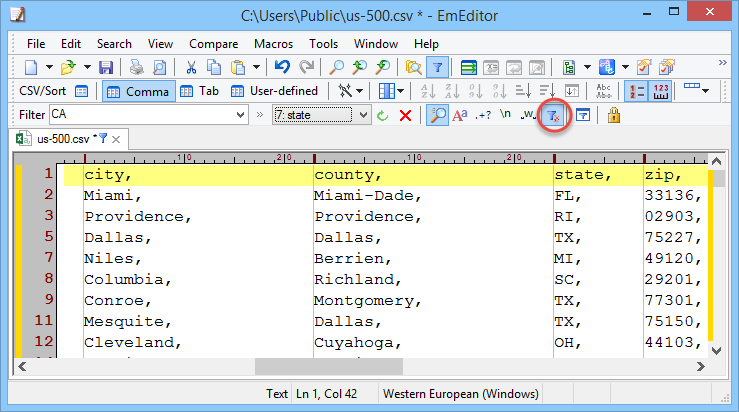The width and height of the screenshot is (739, 412).
Task: Open the Filter history dropdown arrow
Action: click(x=240, y=115)
